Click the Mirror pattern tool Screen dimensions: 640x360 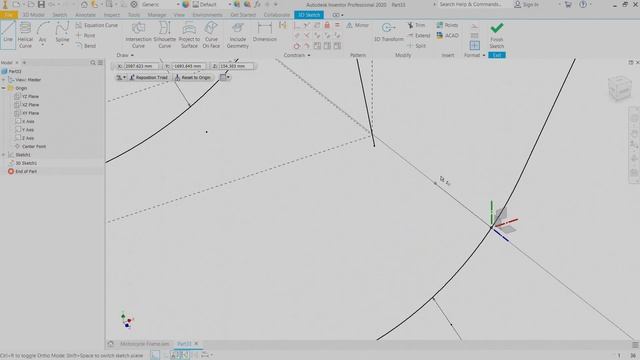[x=358, y=25]
